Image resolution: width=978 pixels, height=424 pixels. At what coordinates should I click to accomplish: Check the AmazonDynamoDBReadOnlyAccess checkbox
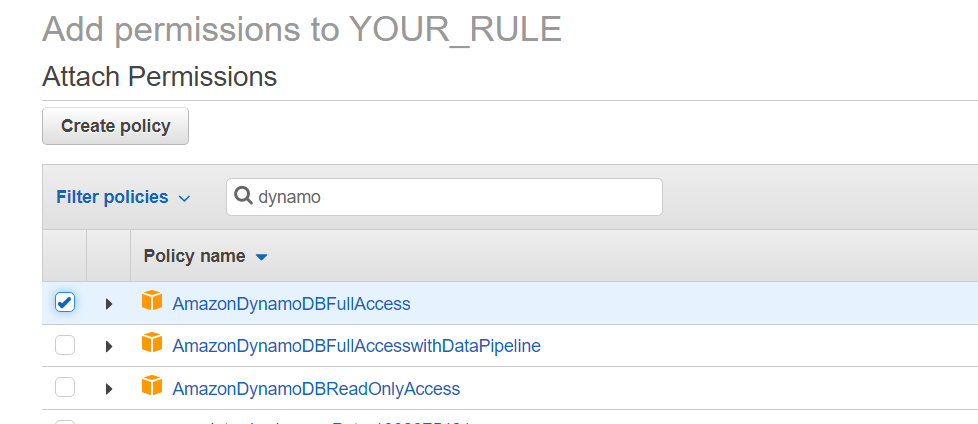pos(65,387)
